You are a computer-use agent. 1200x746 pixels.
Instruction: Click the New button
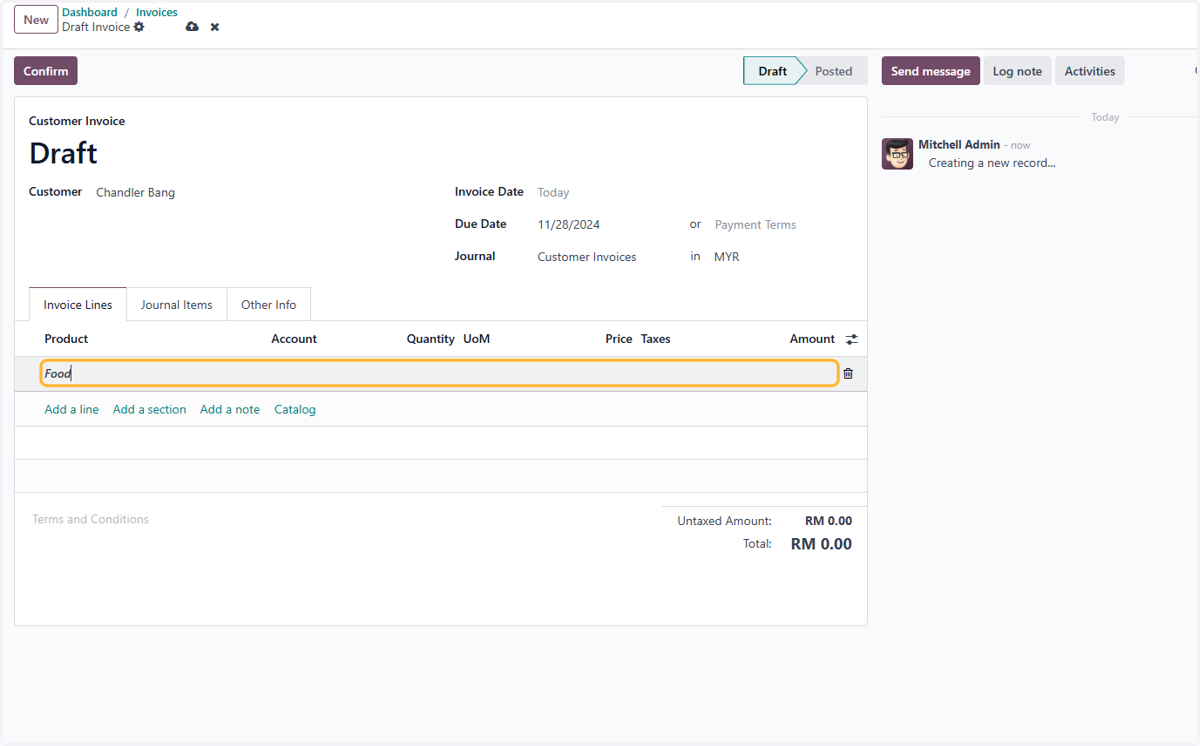tap(36, 20)
